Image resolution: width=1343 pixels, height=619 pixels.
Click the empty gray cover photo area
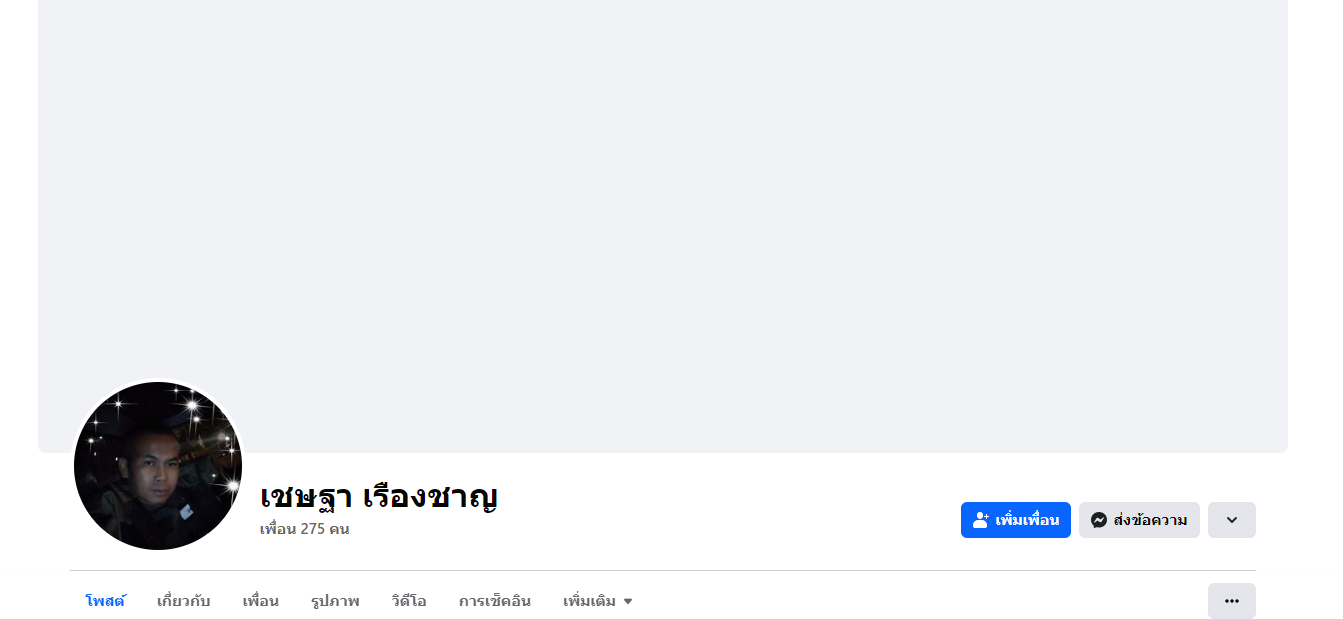coord(663,200)
